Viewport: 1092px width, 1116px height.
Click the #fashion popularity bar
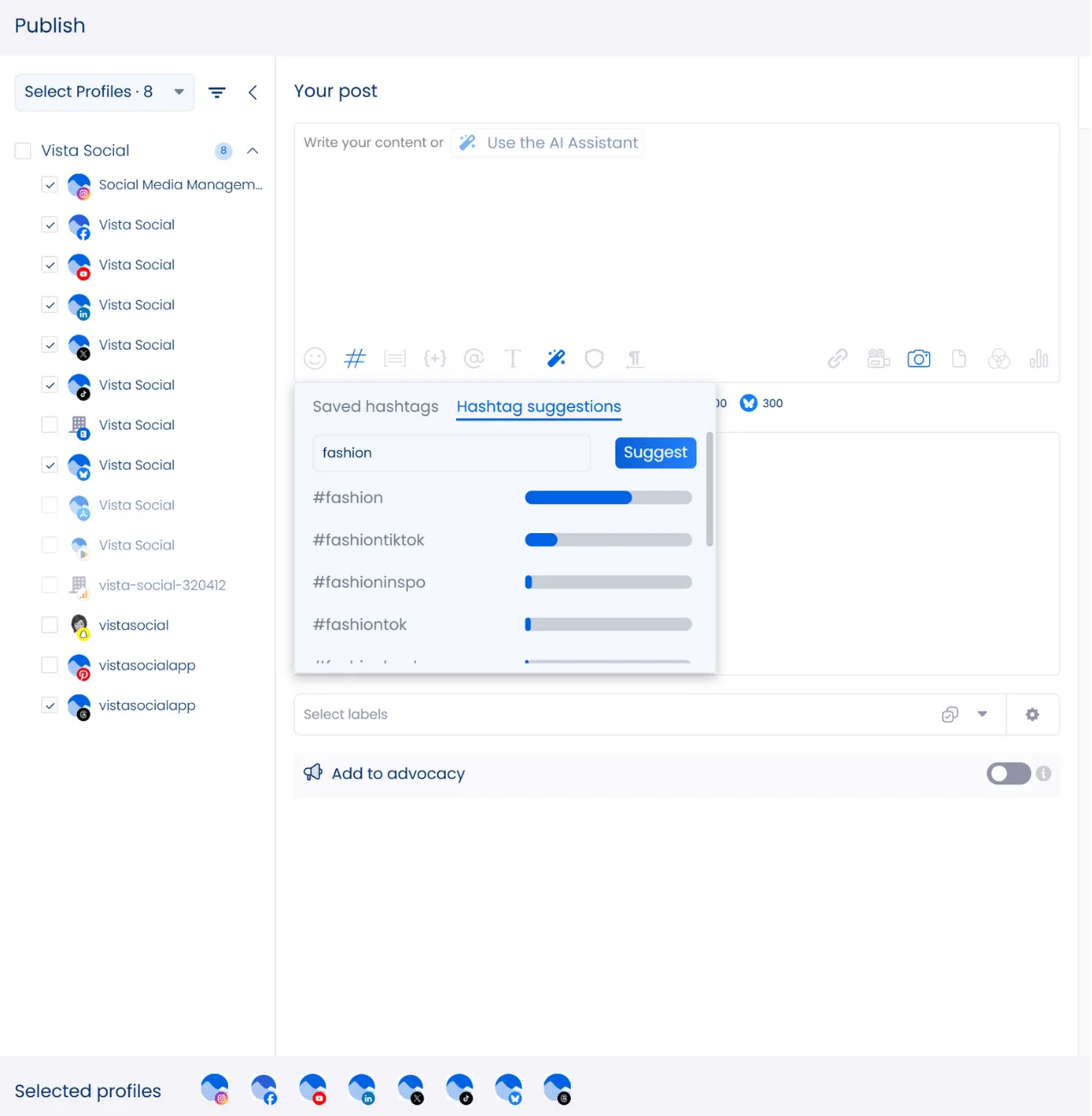(x=608, y=498)
